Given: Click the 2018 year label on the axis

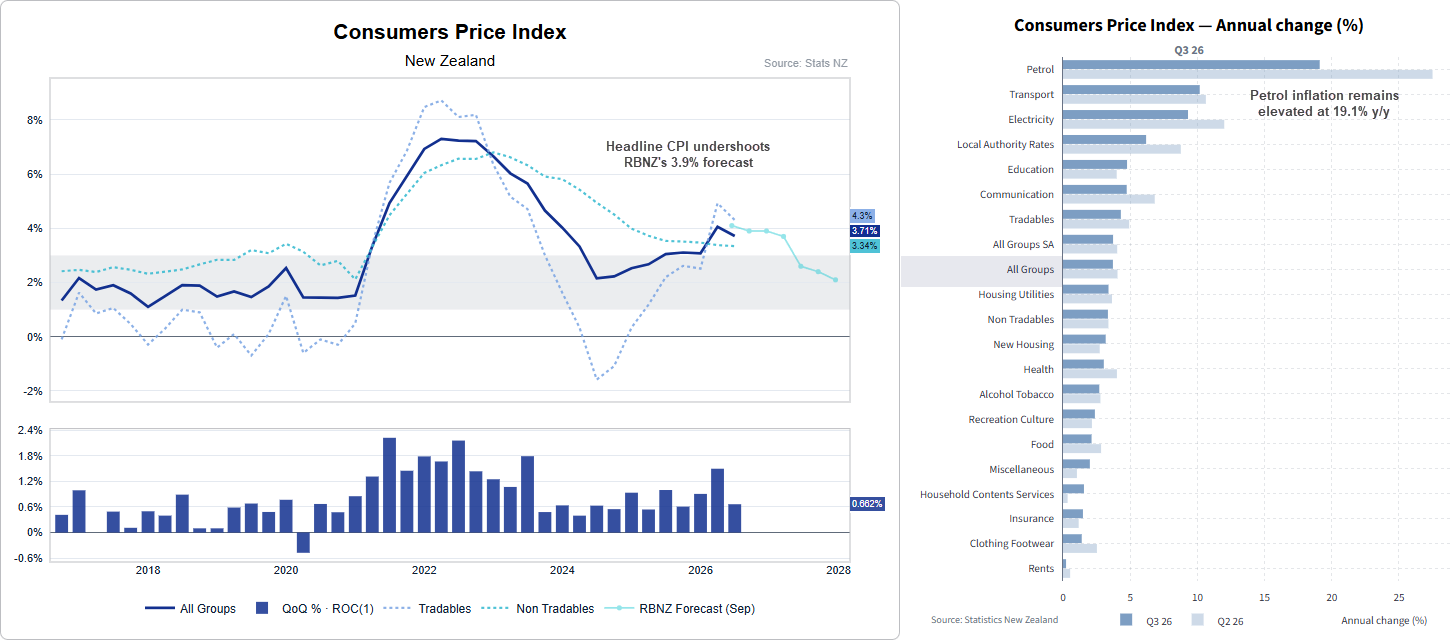Looking at the screenshot, I should point(148,570).
